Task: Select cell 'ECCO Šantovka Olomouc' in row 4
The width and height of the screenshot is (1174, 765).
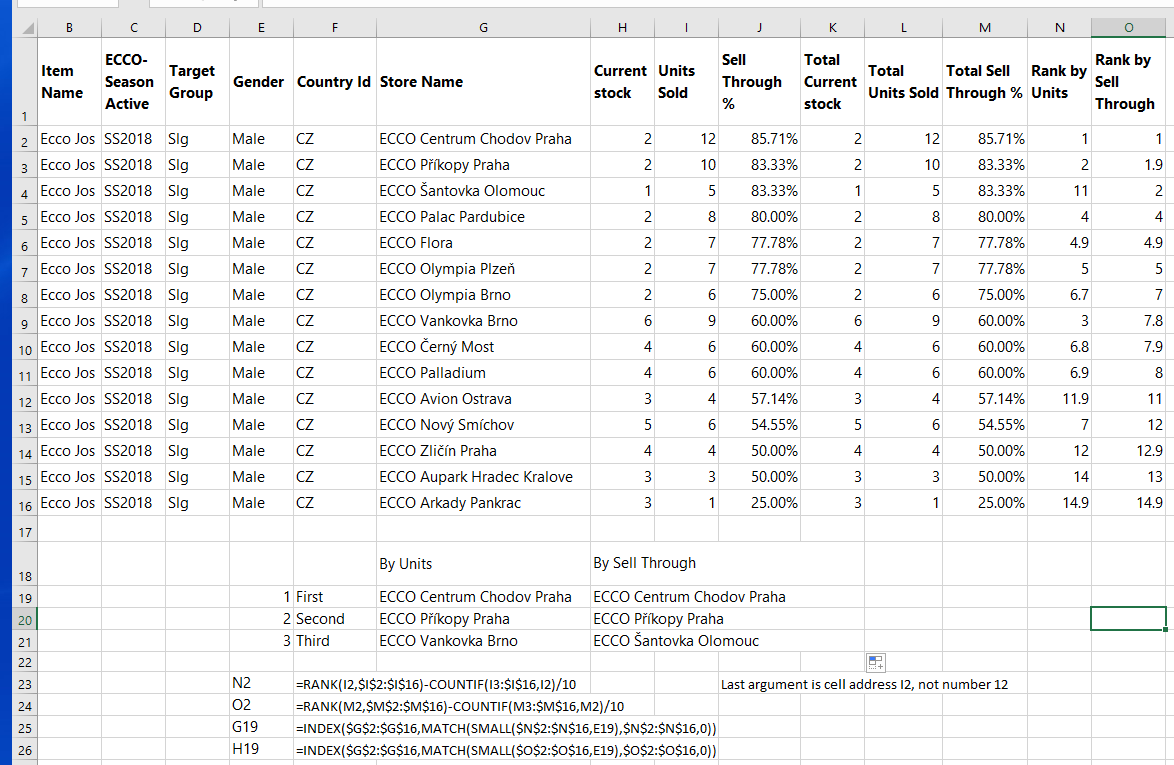Action: pyautogui.click(x=483, y=191)
